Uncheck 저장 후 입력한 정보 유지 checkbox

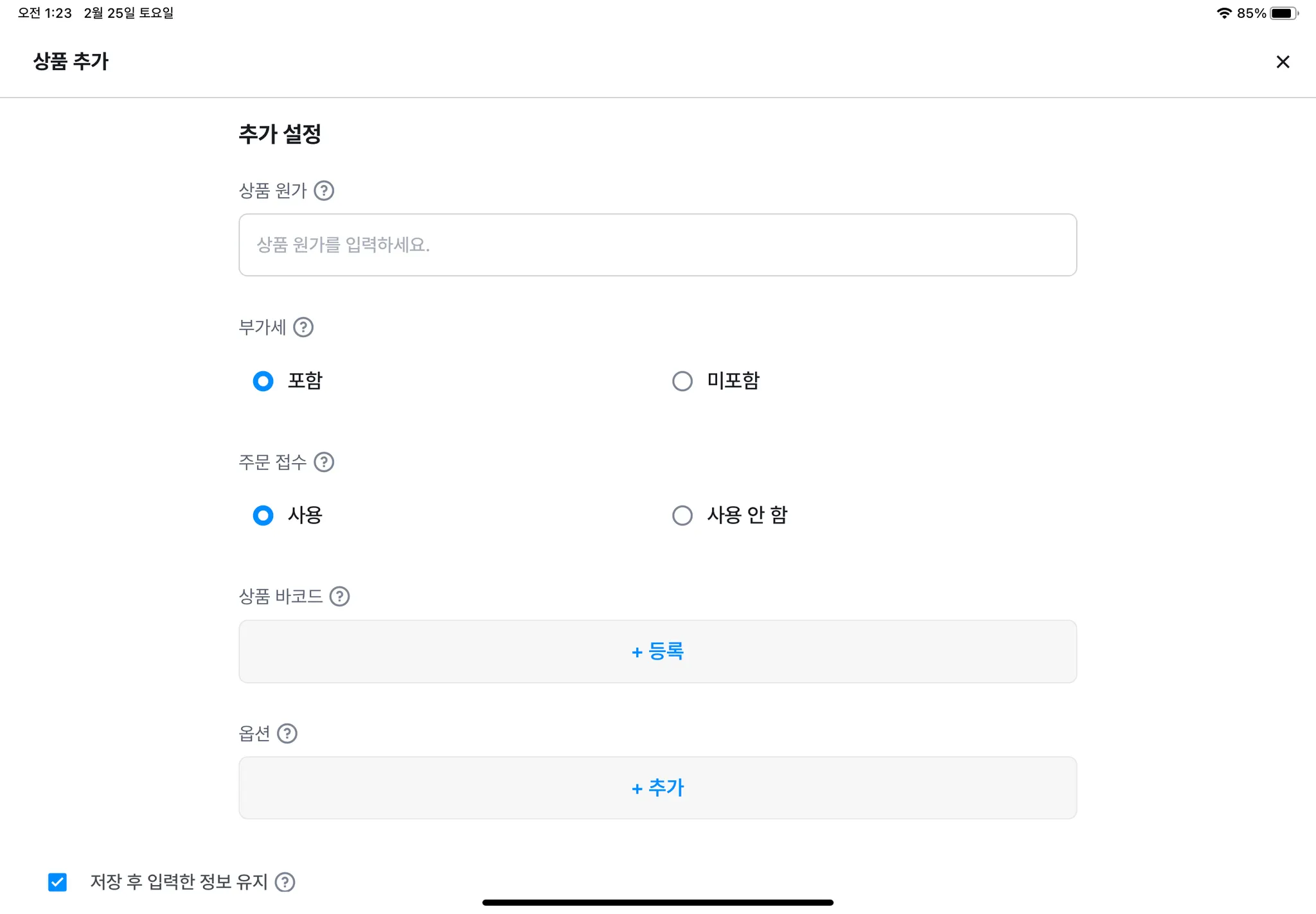point(58,883)
